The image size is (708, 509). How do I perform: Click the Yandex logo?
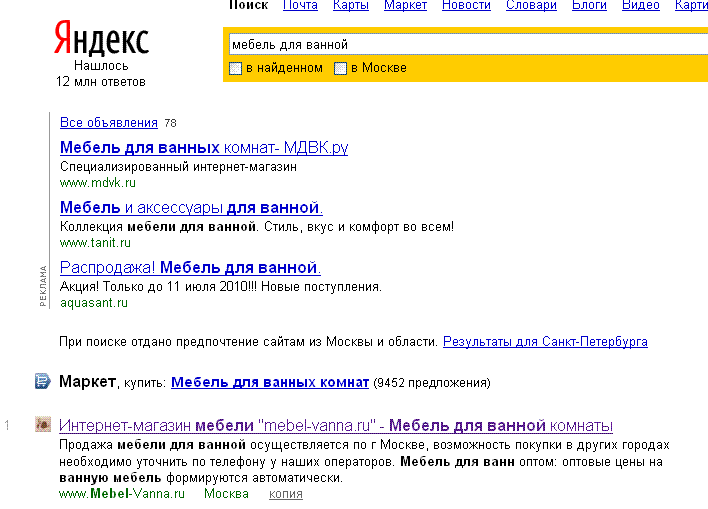pos(102,38)
